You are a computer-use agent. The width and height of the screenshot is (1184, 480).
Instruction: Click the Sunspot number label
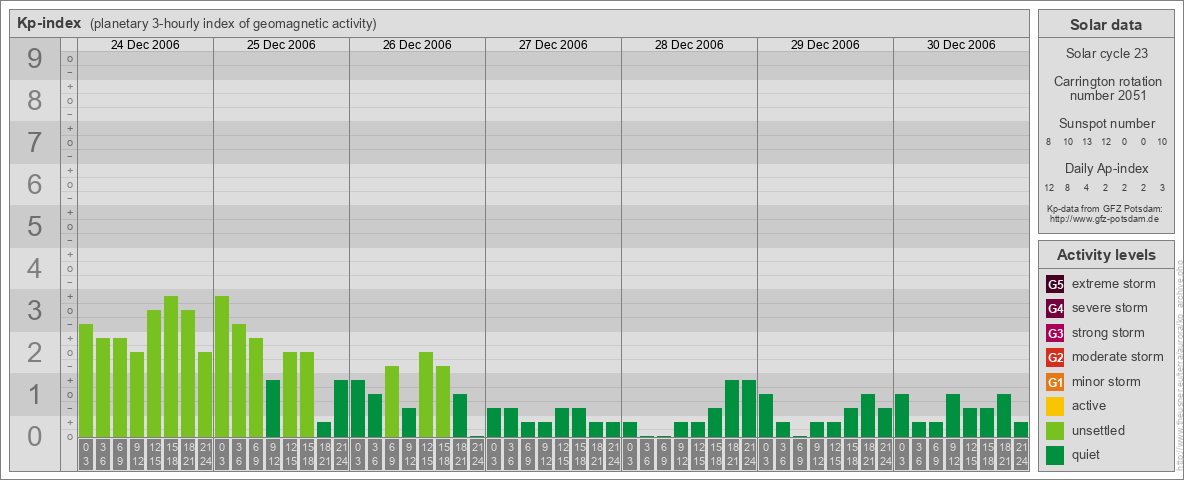click(x=1107, y=124)
